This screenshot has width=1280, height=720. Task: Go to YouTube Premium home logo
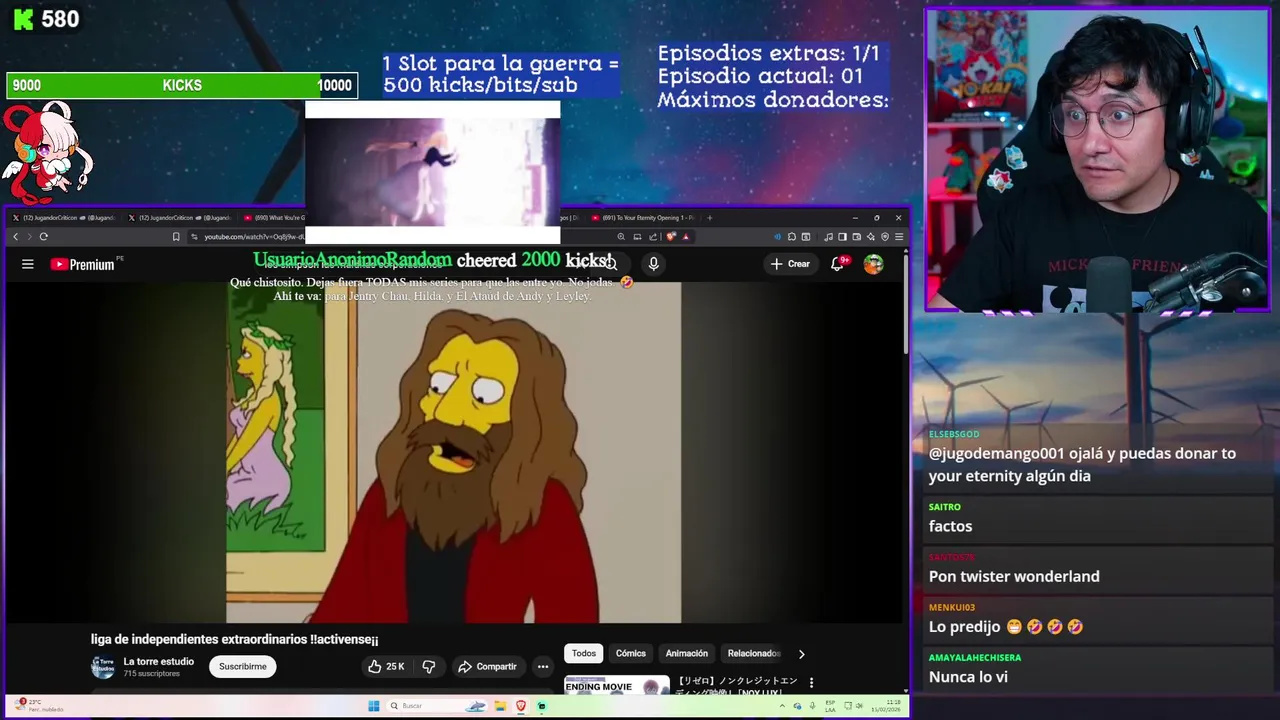coord(83,264)
